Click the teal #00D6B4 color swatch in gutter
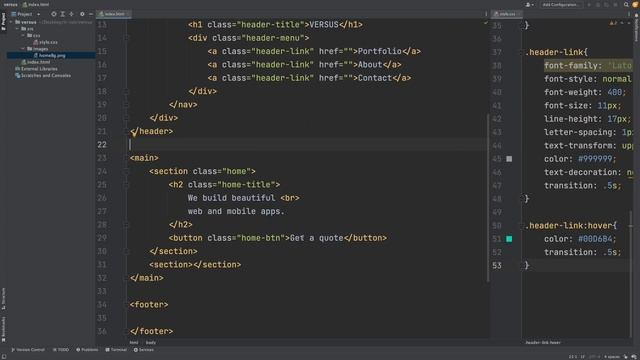 tap(509, 239)
